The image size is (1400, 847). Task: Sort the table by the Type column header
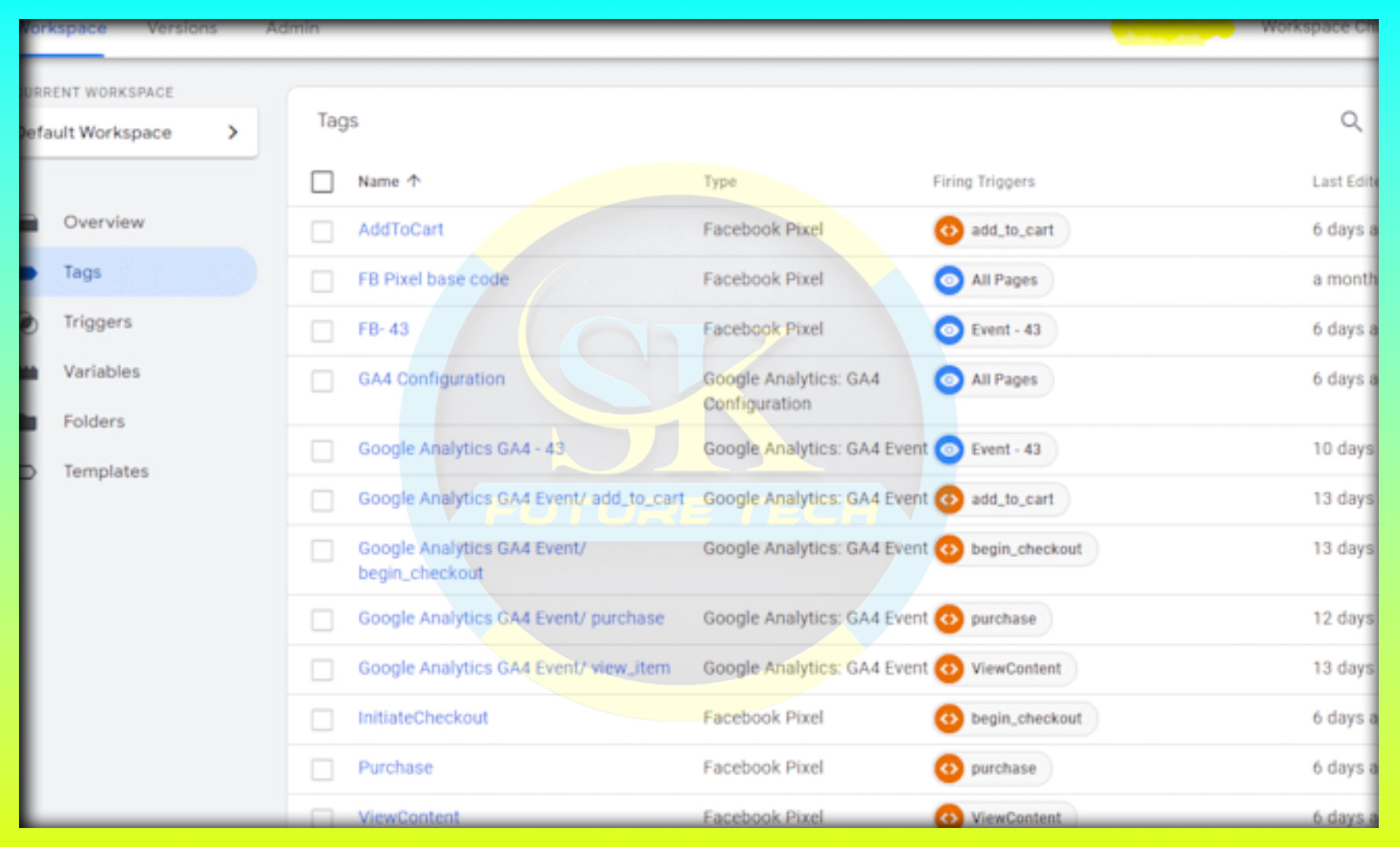click(x=719, y=181)
